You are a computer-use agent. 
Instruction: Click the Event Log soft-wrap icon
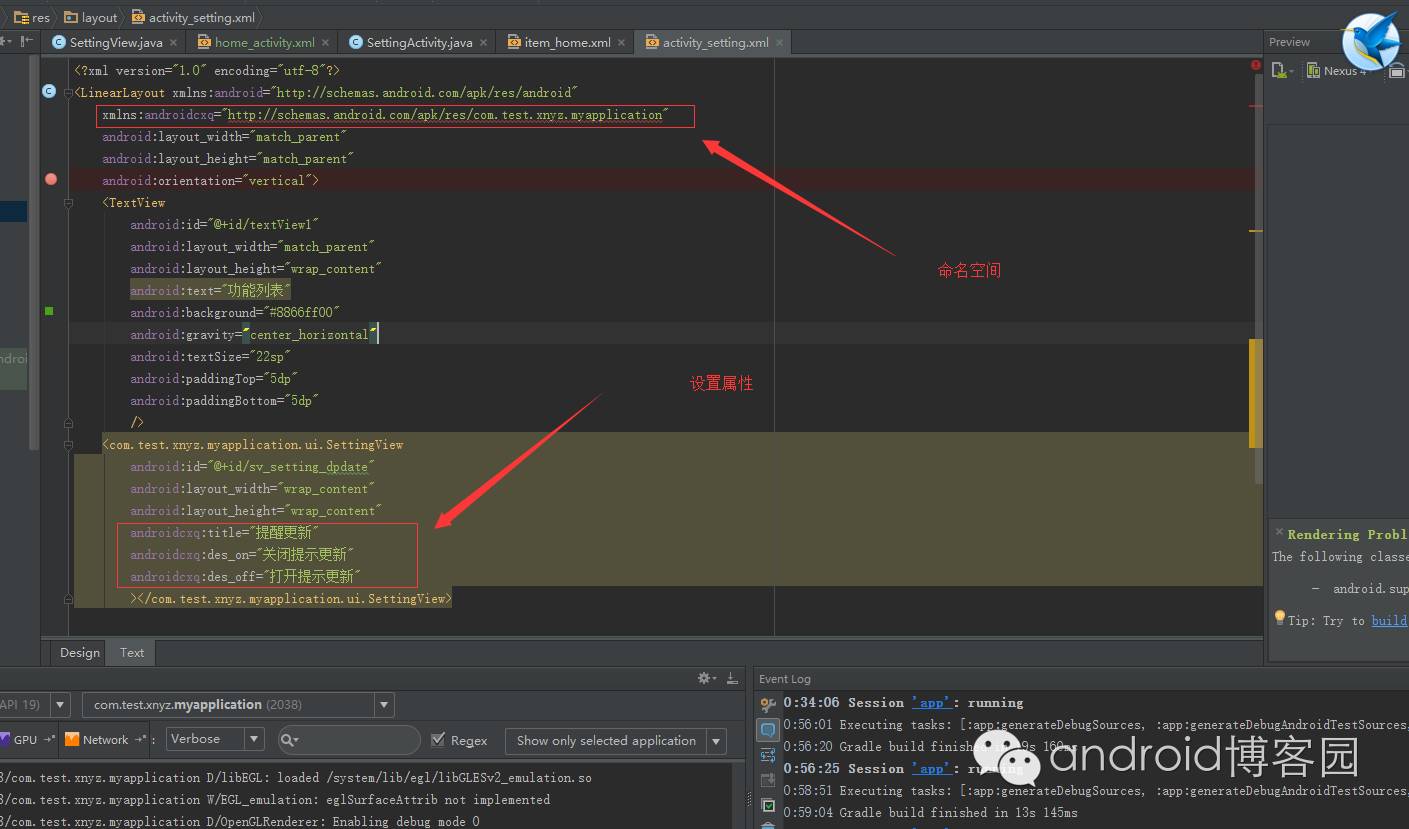tap(768, 755)
